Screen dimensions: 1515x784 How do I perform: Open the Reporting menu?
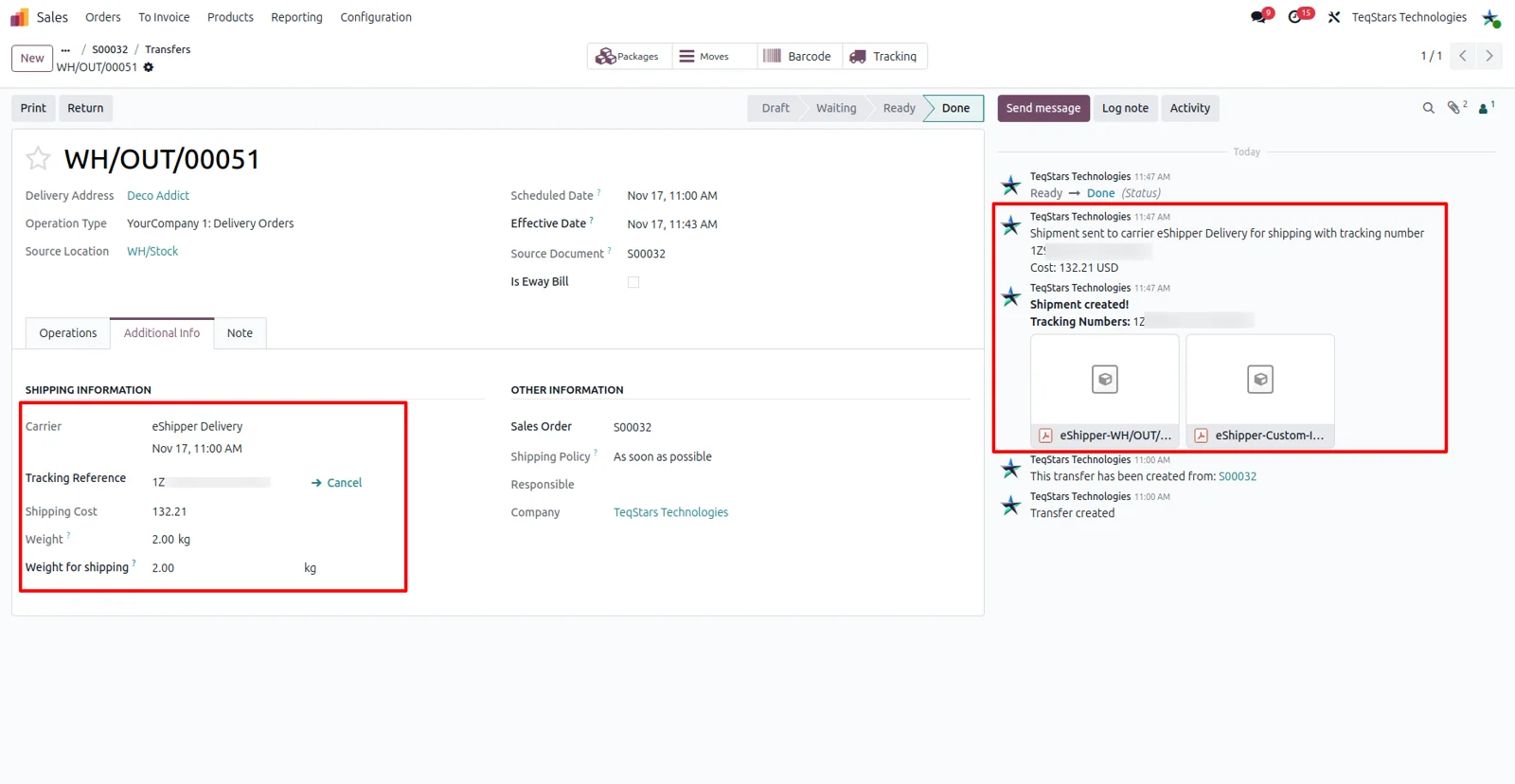[x=296, y=17]
